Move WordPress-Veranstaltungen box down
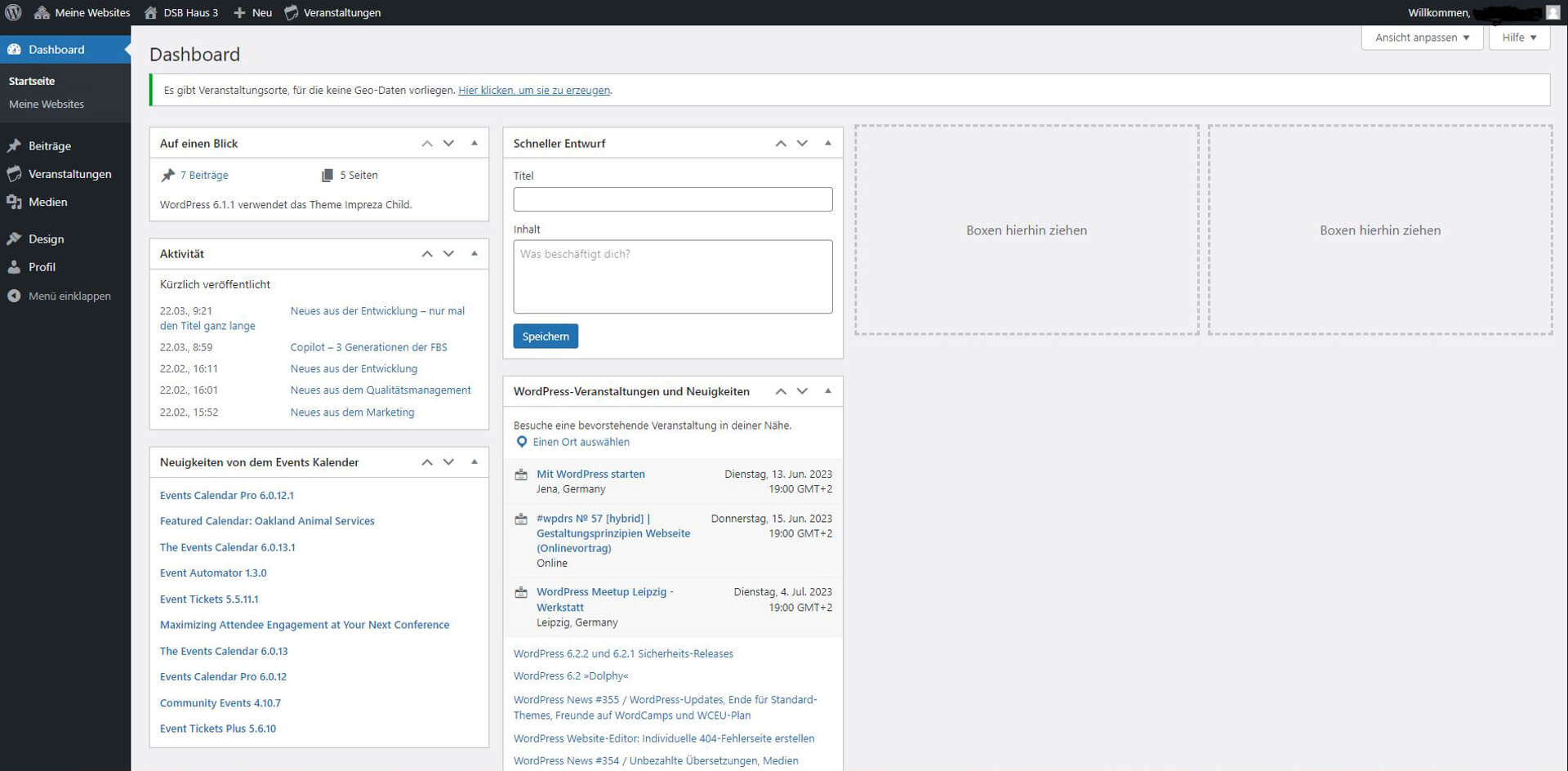 802,391
